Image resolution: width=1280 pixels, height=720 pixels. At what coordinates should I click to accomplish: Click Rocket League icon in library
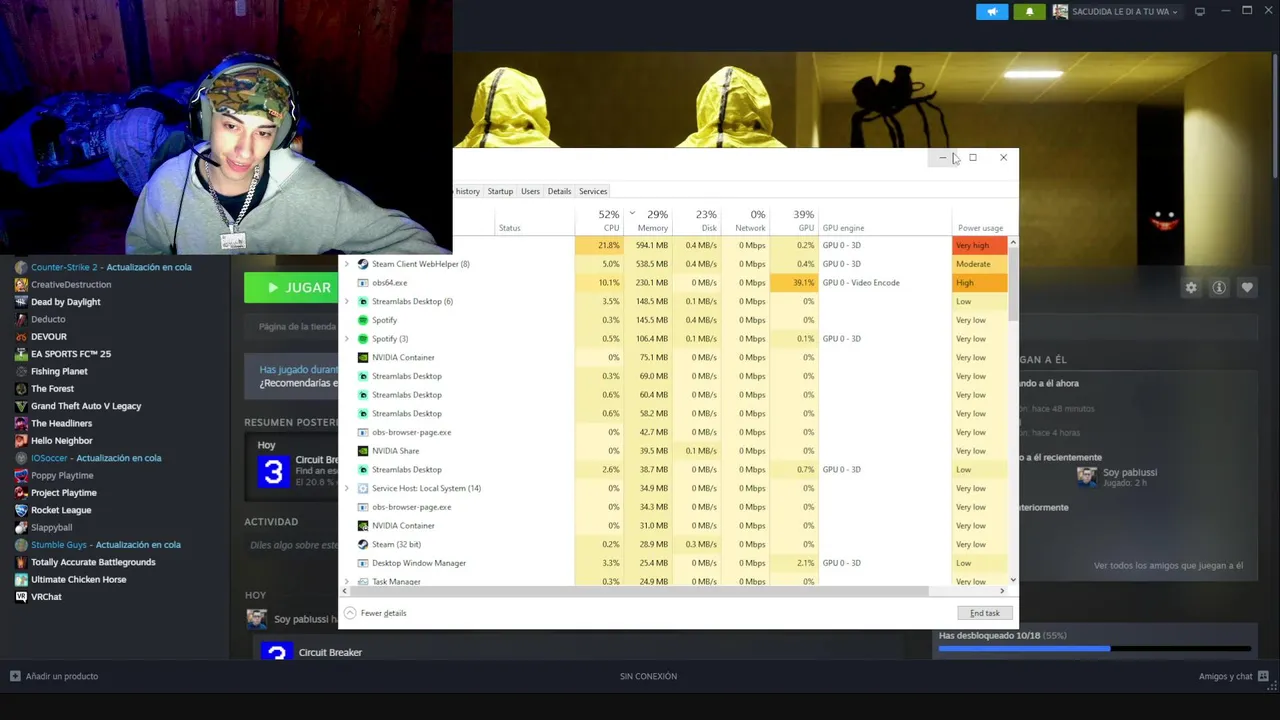[21, 510]
